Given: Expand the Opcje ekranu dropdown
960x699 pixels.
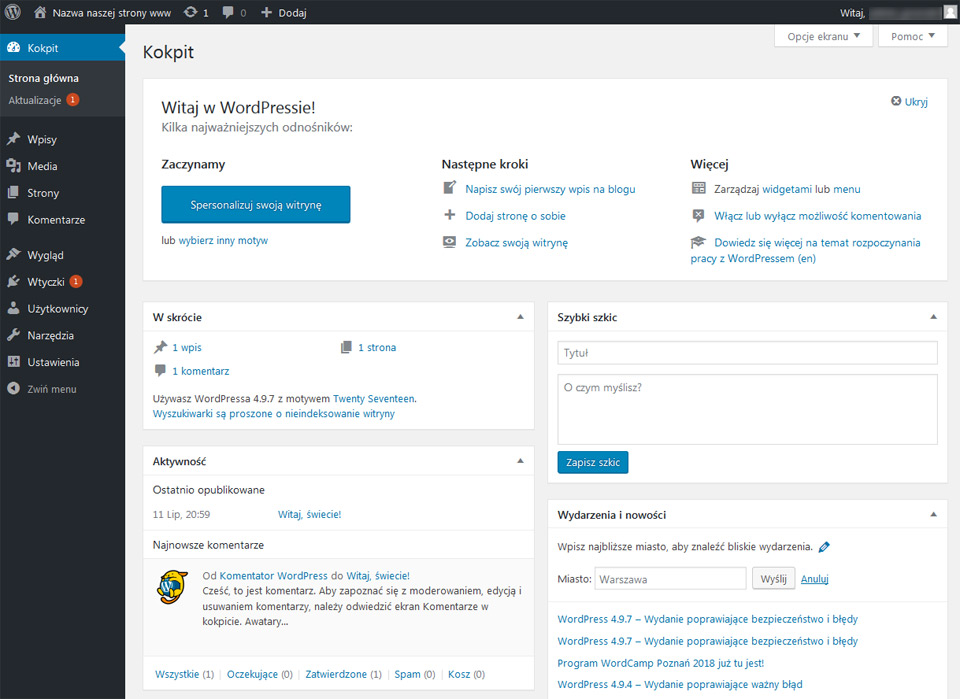Looking at the screenshot, I should 823,36.
